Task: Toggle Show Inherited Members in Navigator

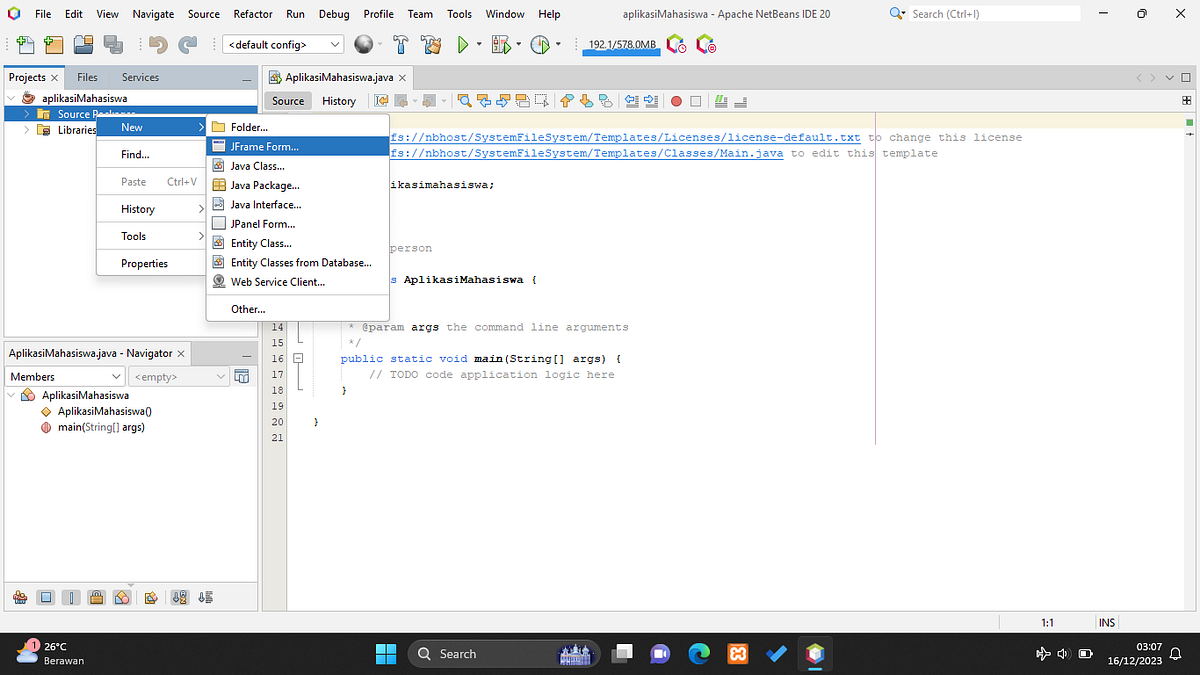Action: click(20, 597)
